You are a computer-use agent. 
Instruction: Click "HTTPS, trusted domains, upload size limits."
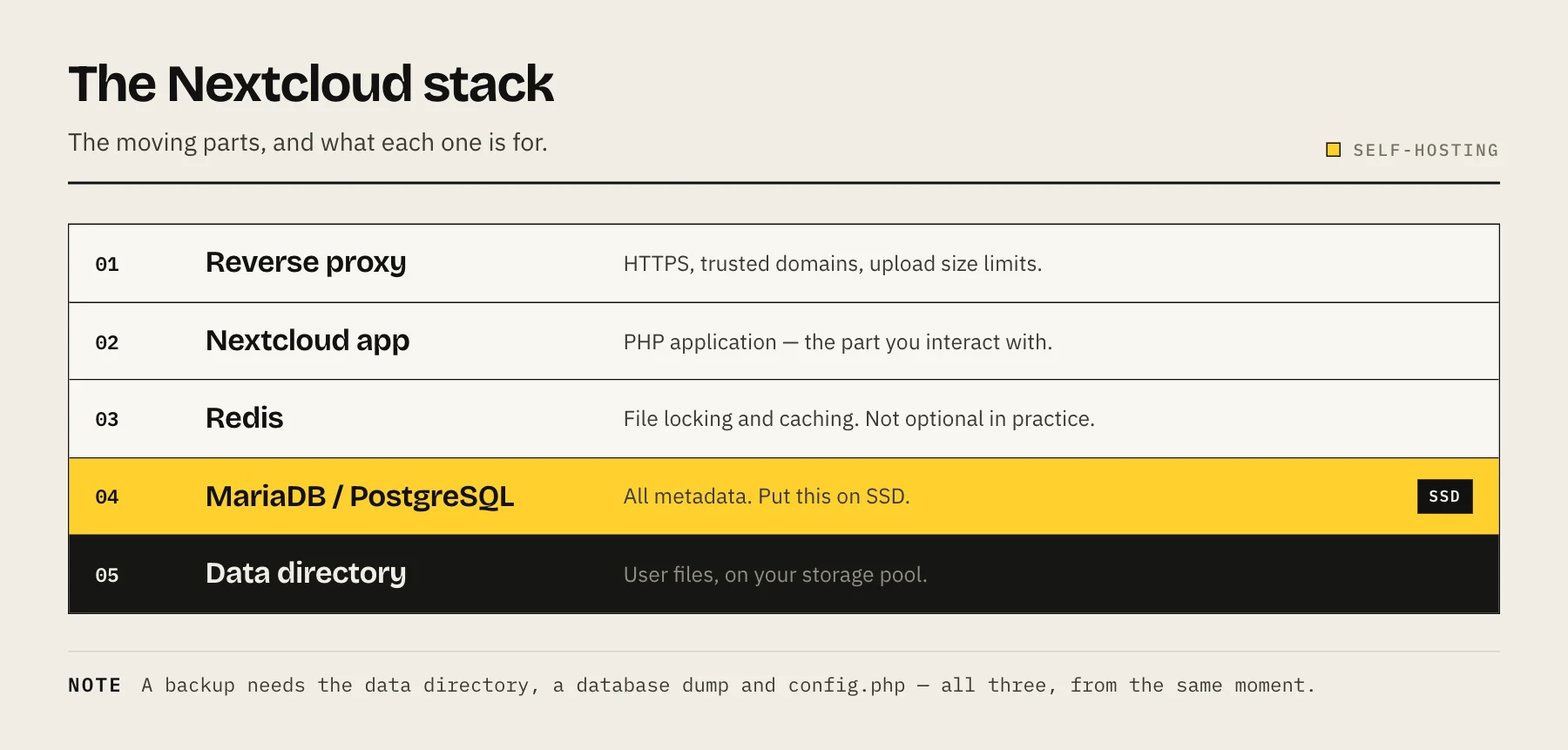coord(833,264)
